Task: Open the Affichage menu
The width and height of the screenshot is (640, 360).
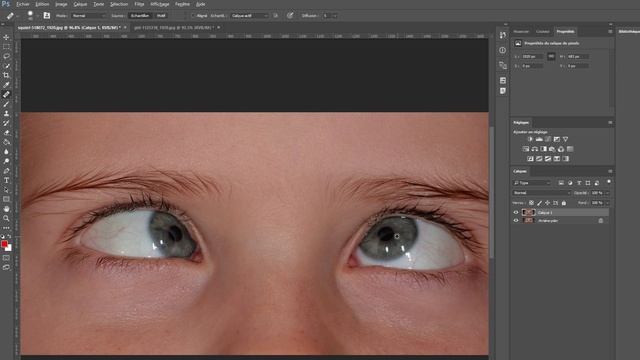Action: point(160,4)
